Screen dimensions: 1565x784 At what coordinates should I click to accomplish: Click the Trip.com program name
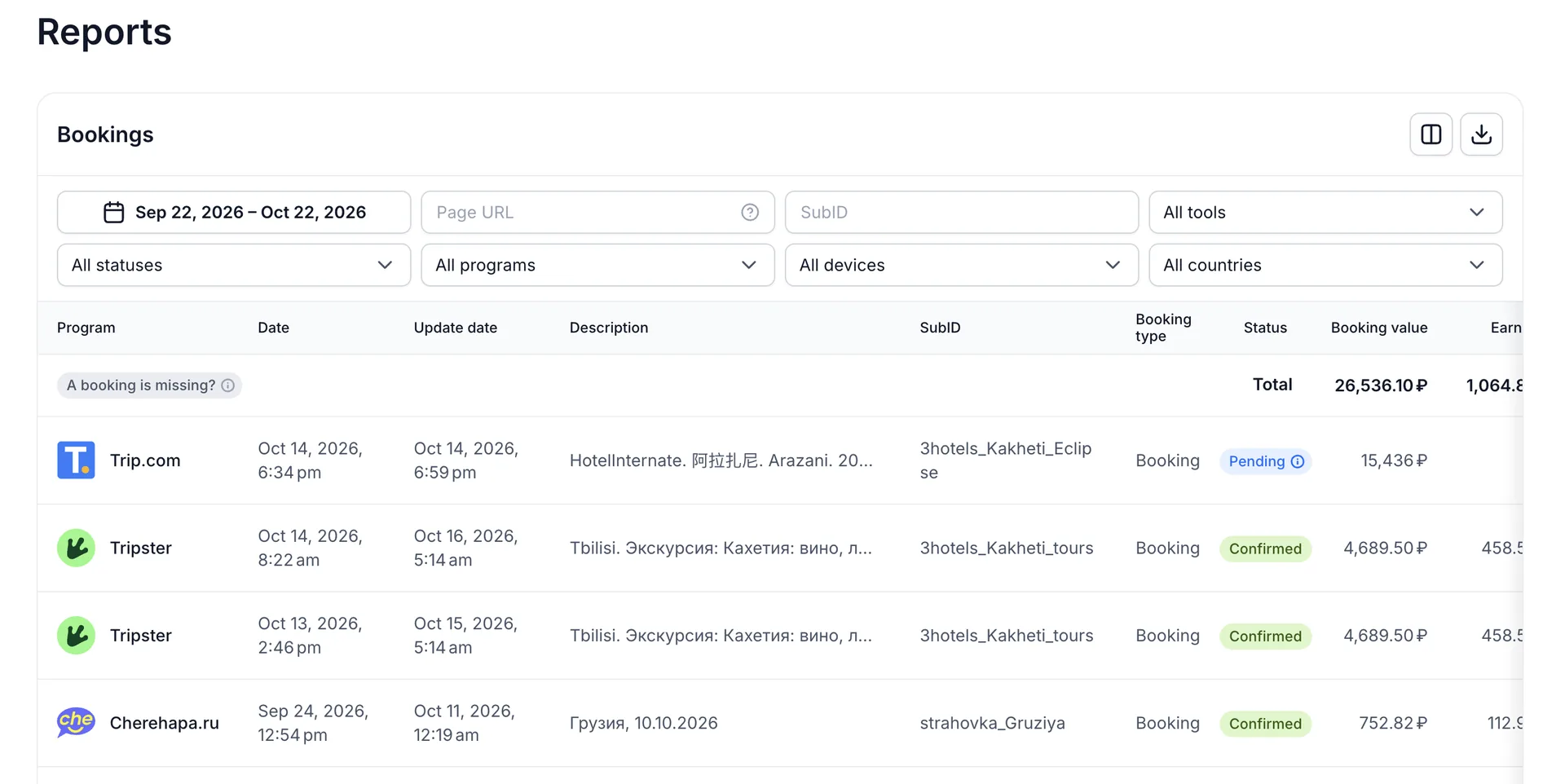point(145,460)
